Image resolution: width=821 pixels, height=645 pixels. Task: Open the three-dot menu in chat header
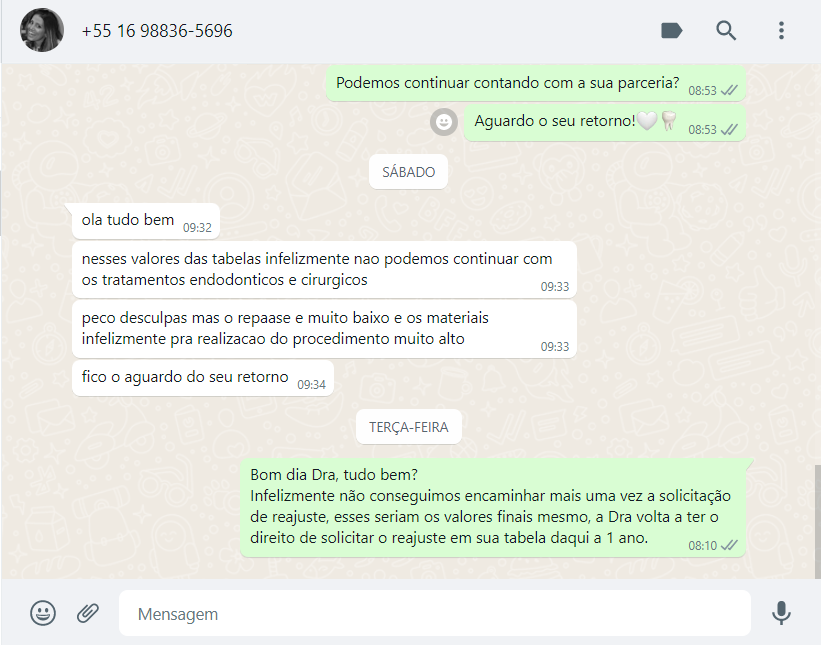(781, 30)
